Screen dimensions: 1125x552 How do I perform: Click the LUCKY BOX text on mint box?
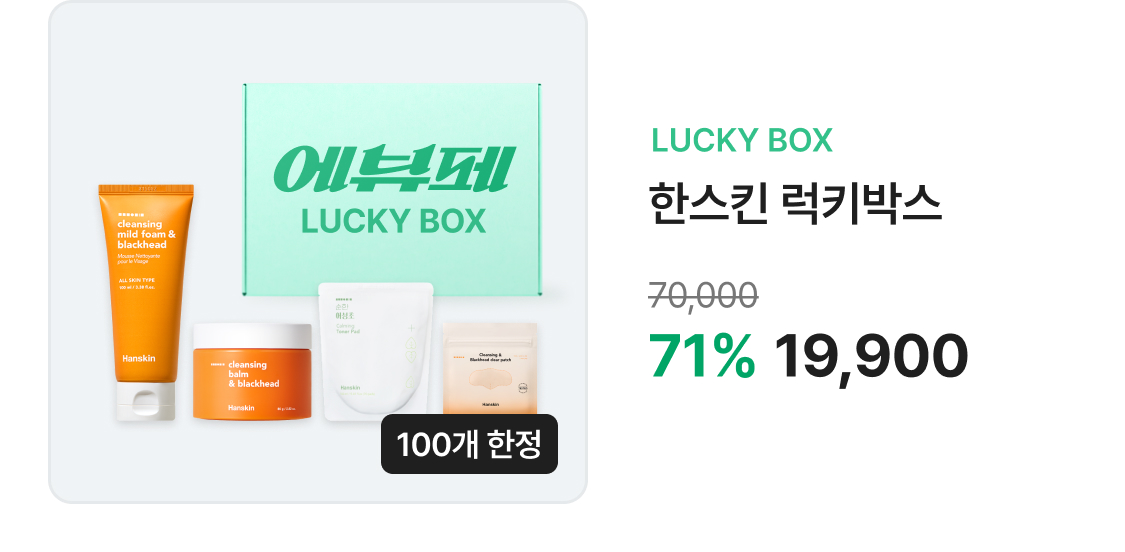[x=394, y=221]
